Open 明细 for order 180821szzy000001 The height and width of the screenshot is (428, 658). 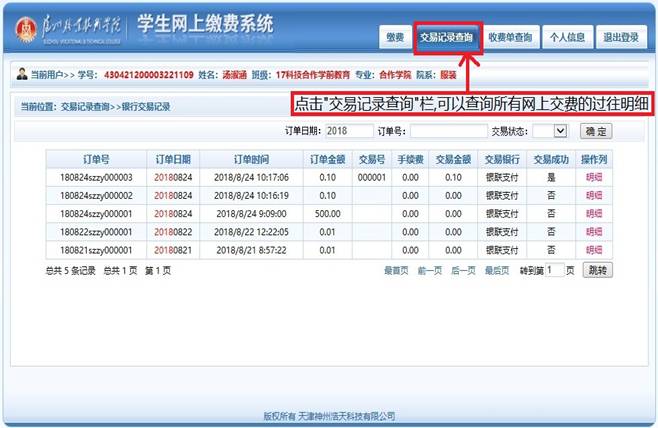coord(595,249)
